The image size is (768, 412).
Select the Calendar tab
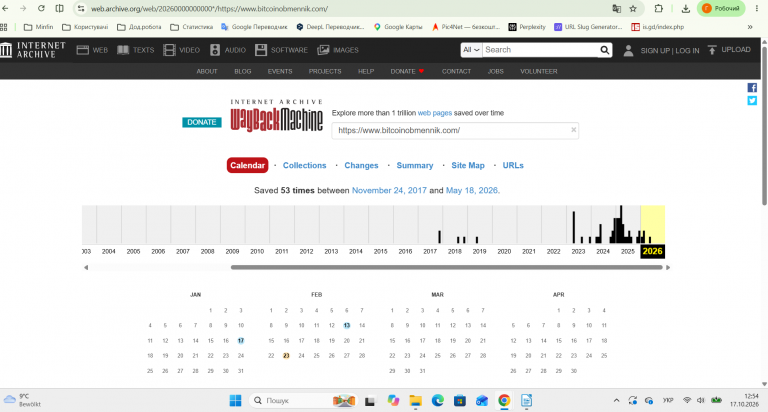coord(247,166)
